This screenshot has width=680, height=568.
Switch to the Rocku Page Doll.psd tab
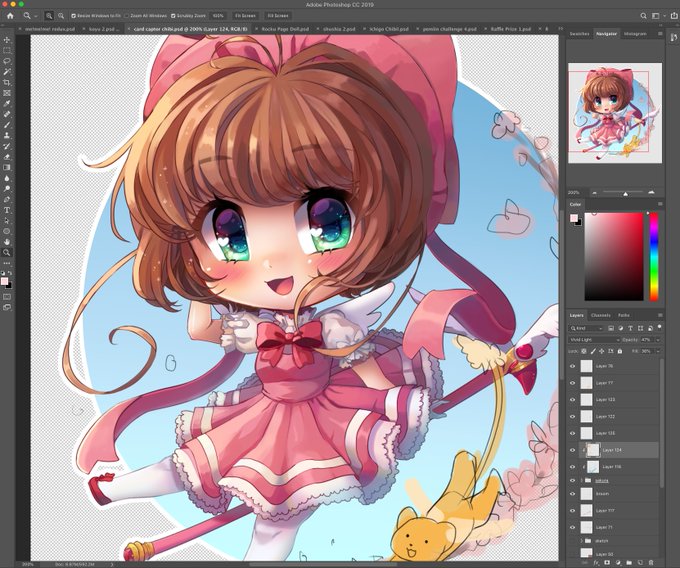[x=285, y=29]
